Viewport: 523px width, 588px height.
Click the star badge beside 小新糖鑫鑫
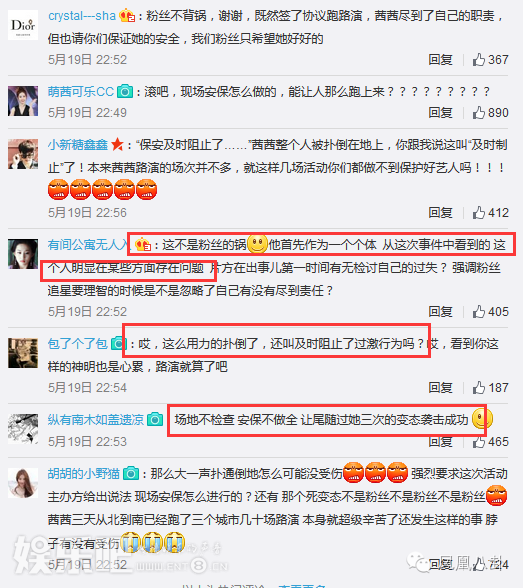click(x=117, y=144)
